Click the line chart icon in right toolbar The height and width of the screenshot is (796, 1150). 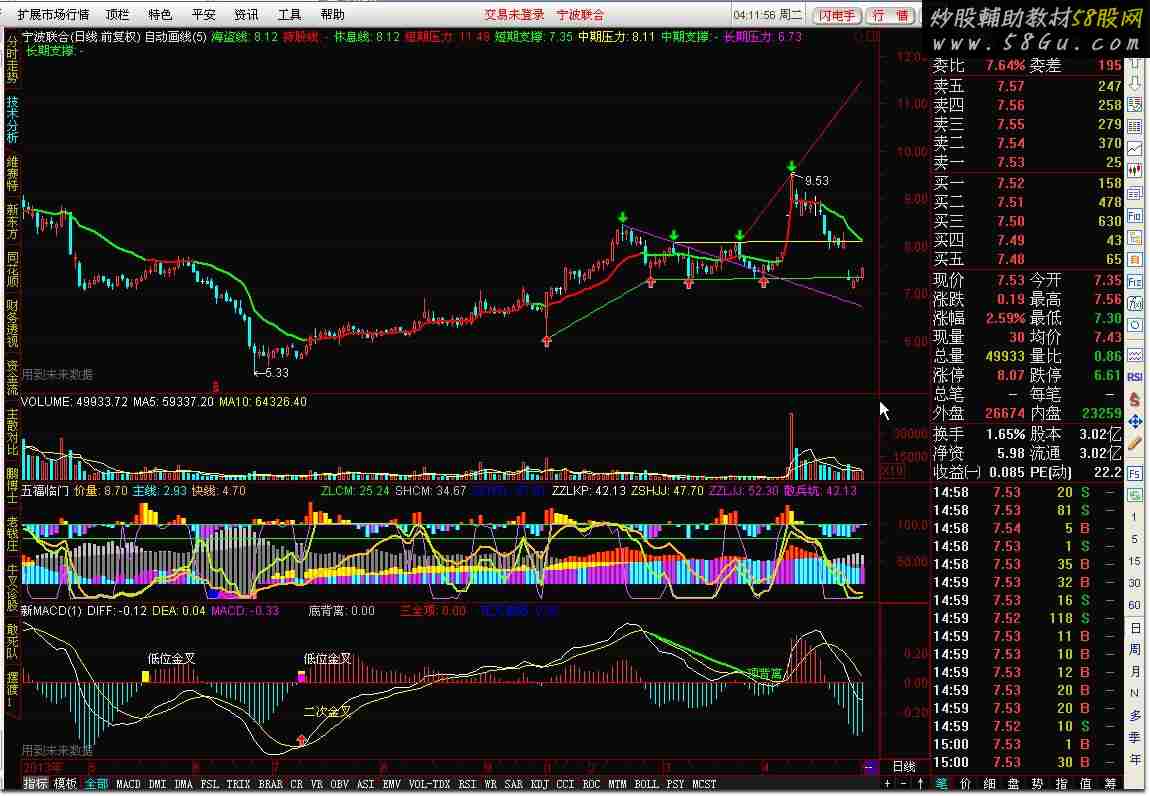pyautogui.click(x=1135, y=149)
